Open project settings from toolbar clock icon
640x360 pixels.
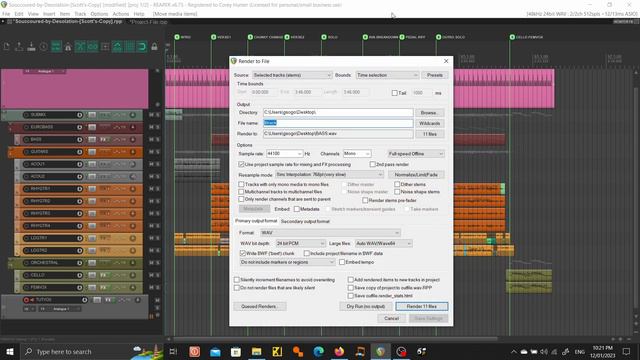pos(44,47)
